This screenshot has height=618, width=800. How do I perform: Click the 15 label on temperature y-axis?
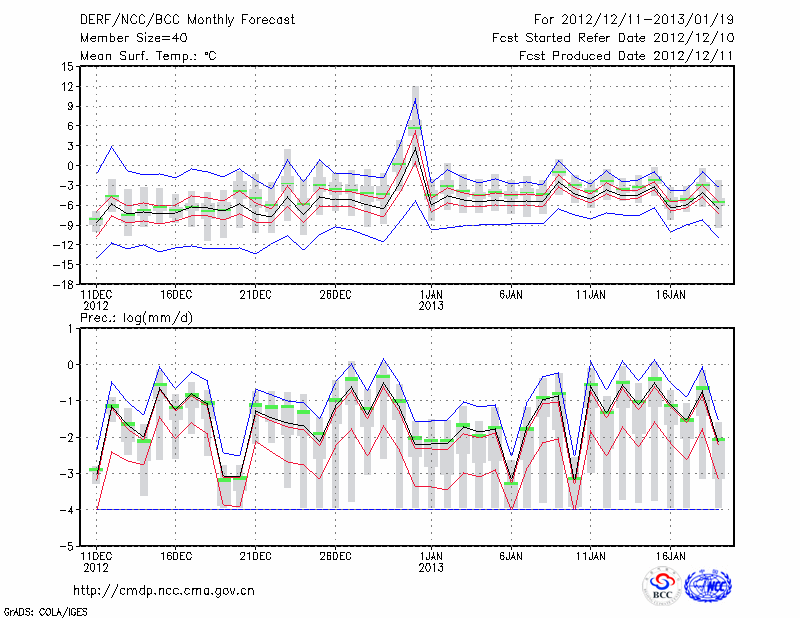point(68,67)
